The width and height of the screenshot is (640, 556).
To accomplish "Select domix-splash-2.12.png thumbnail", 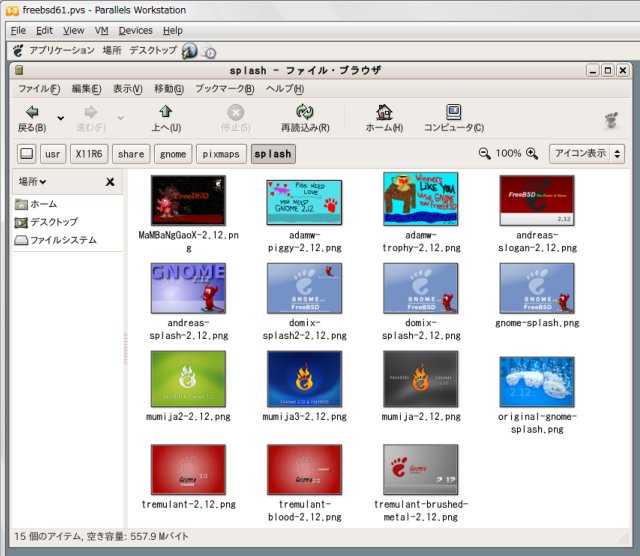I will tap(420, 288).
